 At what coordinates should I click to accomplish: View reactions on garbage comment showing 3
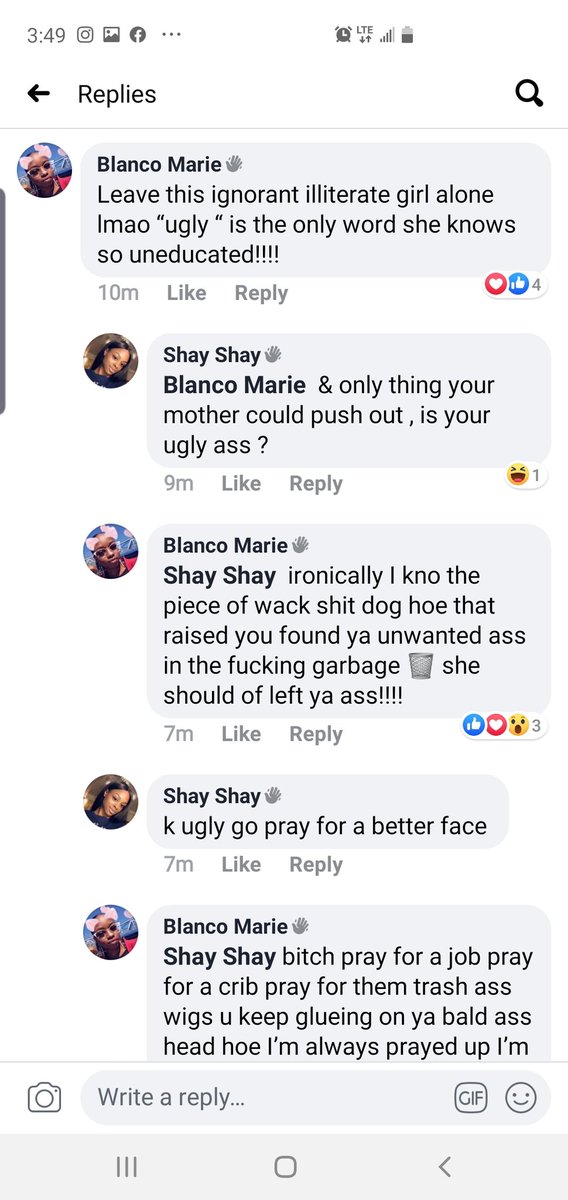click(504, 725)
